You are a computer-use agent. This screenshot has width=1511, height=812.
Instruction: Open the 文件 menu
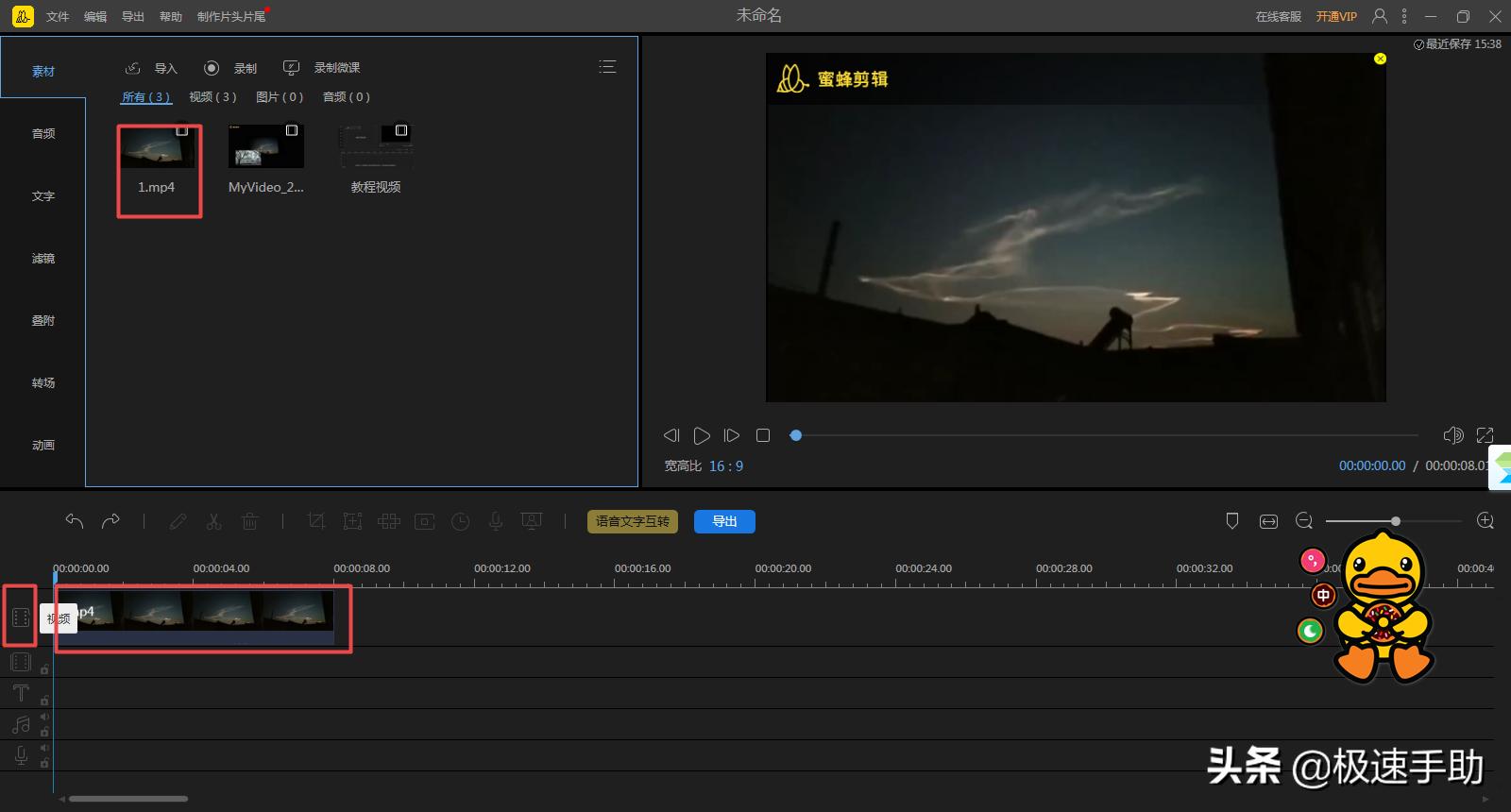pyautogui.click(x=58, y=17)
